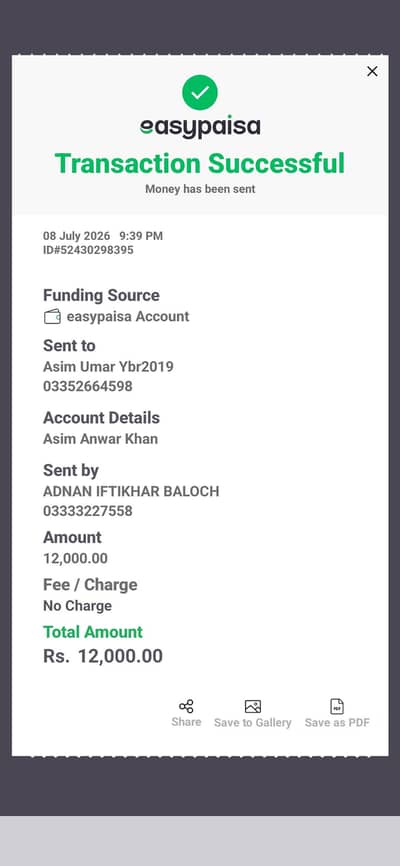
Task: Click the account holder Asim Anwar Khan
Action: [x=101, y=439]
